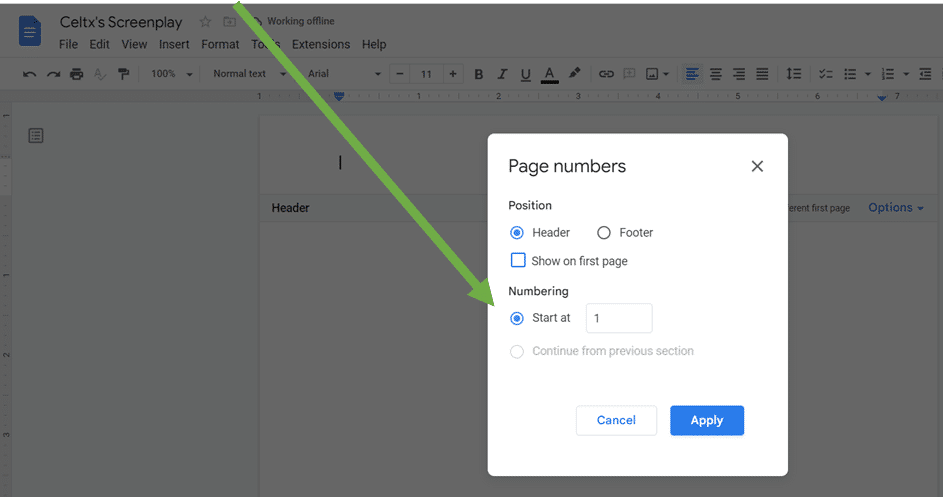
Task: Open line and paragraph spacing
Action: tap(794, 74)
